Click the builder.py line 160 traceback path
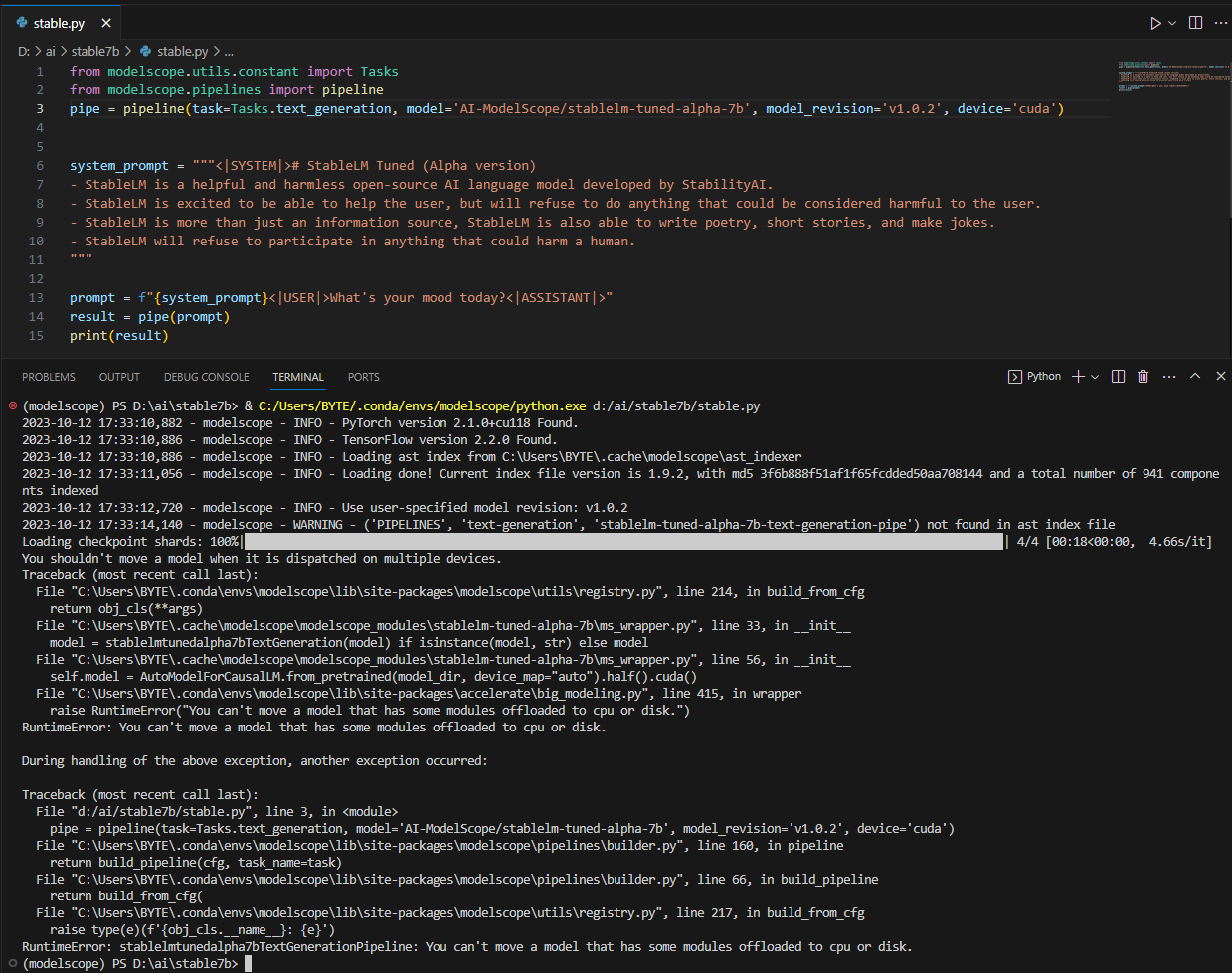The height and width of the screenshot is (973, 1232). pos(379,846)
